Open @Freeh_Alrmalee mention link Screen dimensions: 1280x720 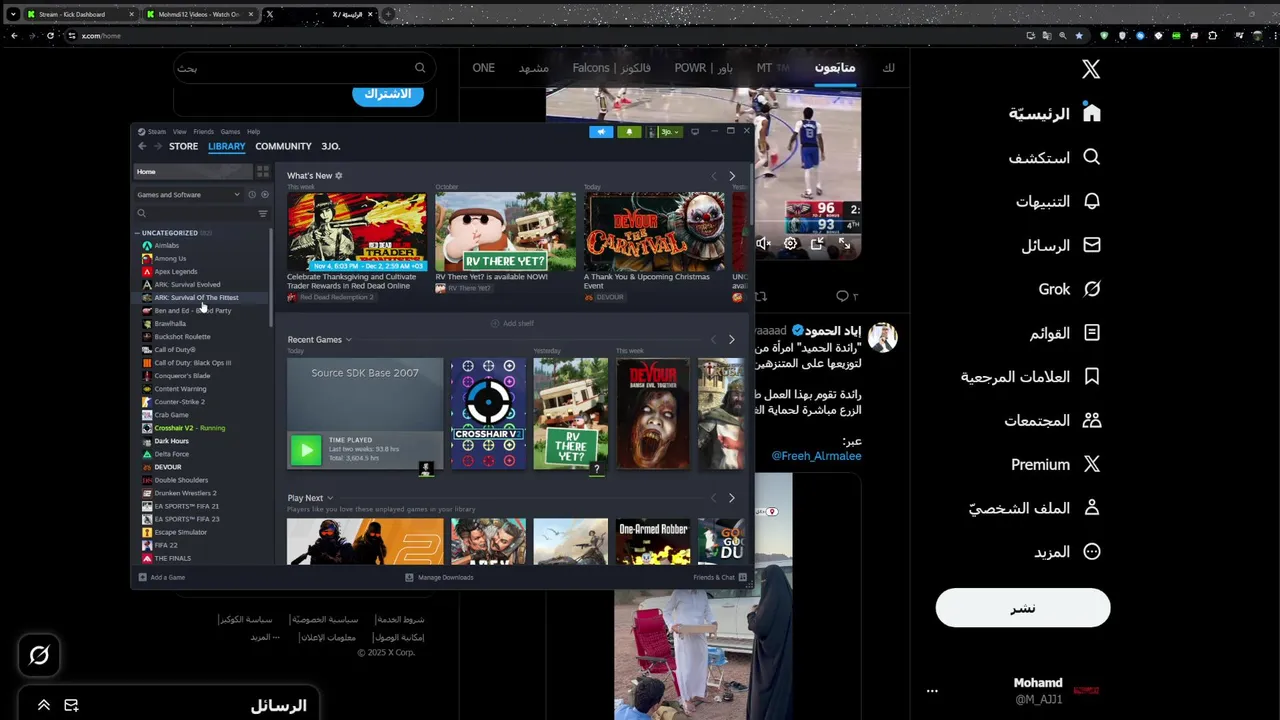point(816,456)
